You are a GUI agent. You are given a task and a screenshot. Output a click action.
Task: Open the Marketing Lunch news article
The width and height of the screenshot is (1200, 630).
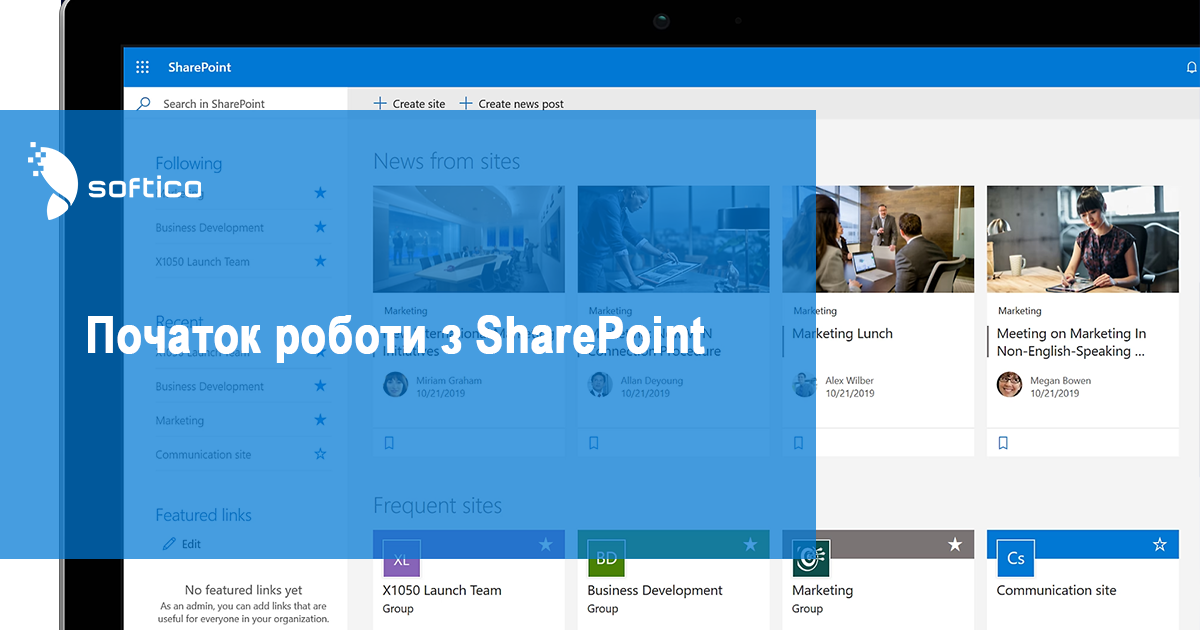point(842,334)
